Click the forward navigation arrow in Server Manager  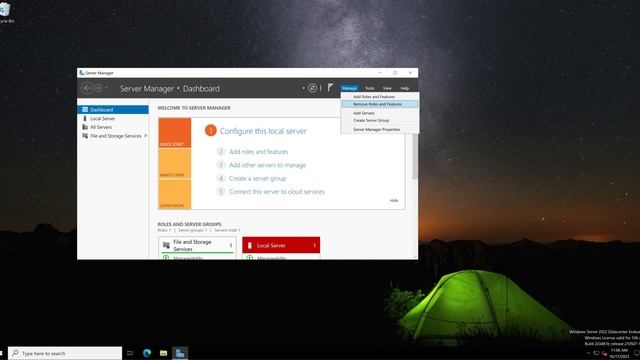point(98,88)
